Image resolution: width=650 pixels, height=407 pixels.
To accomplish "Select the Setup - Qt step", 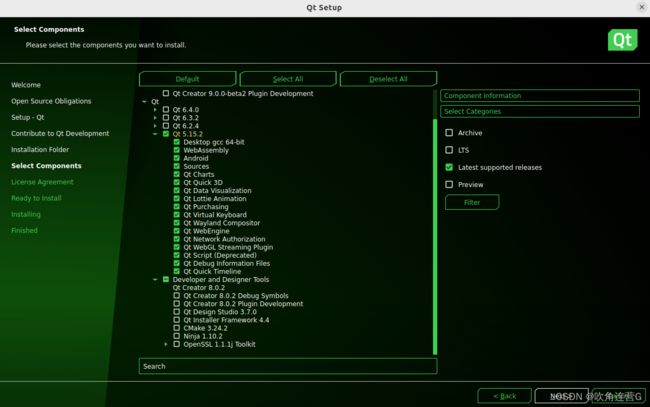I will pyautogui.click(x=27, y=117).
